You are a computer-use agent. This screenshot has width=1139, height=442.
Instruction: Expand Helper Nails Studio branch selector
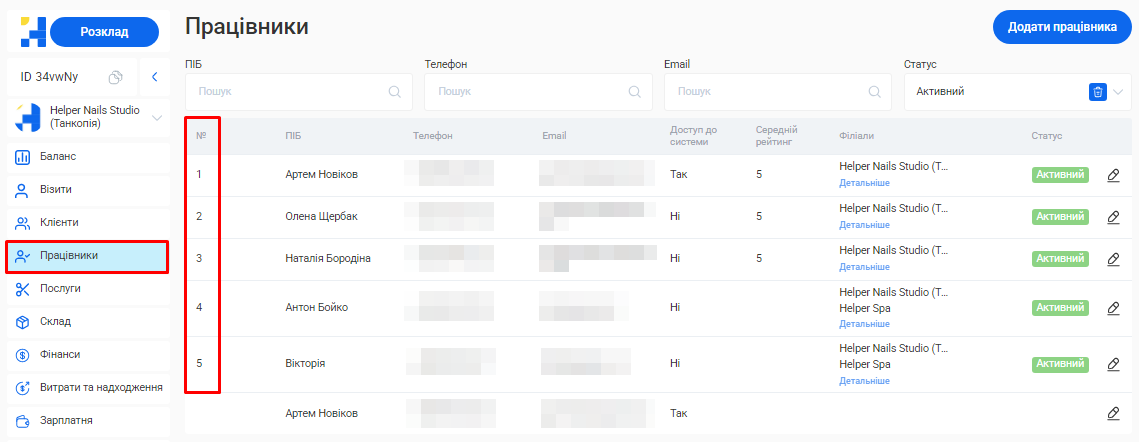pos(156,118)
